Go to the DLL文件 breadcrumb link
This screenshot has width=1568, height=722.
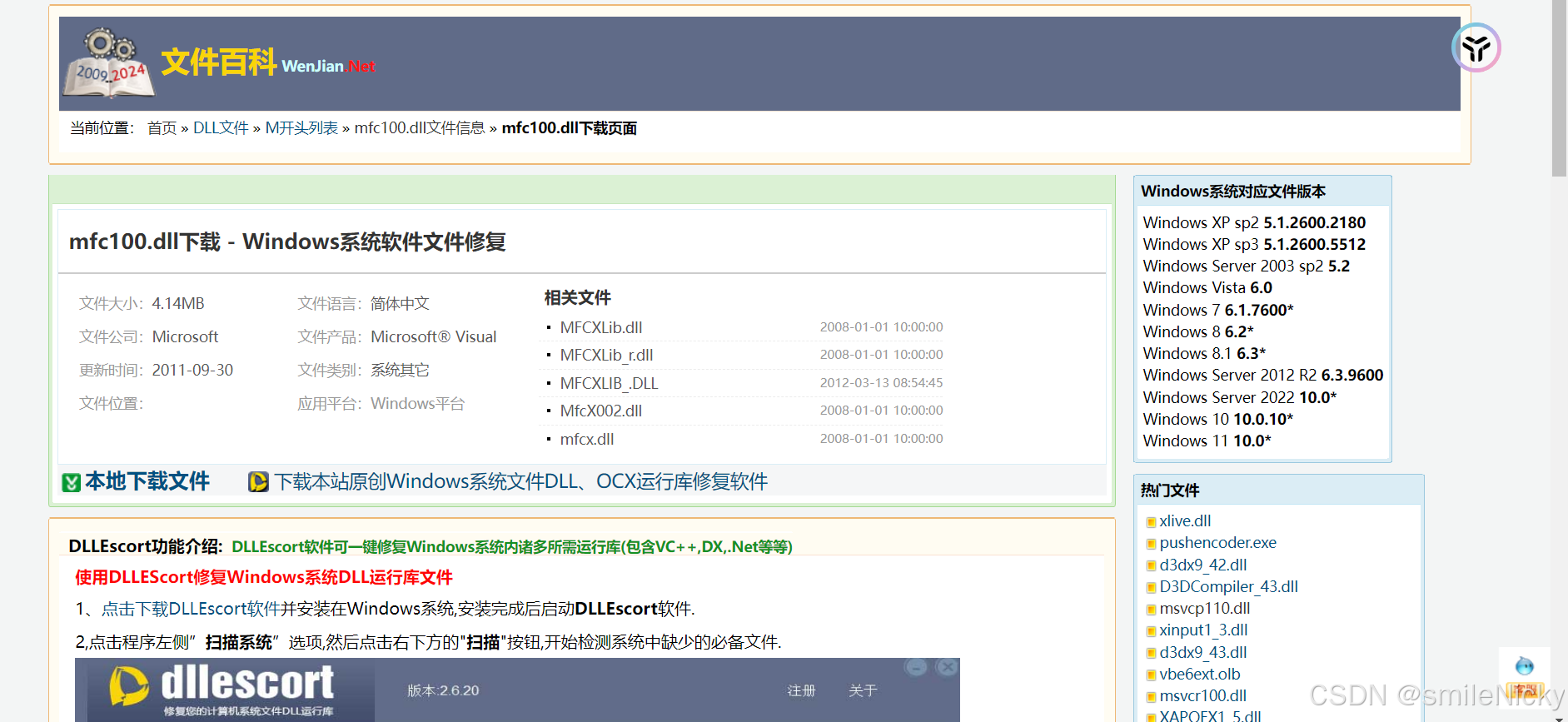(221, 128)
